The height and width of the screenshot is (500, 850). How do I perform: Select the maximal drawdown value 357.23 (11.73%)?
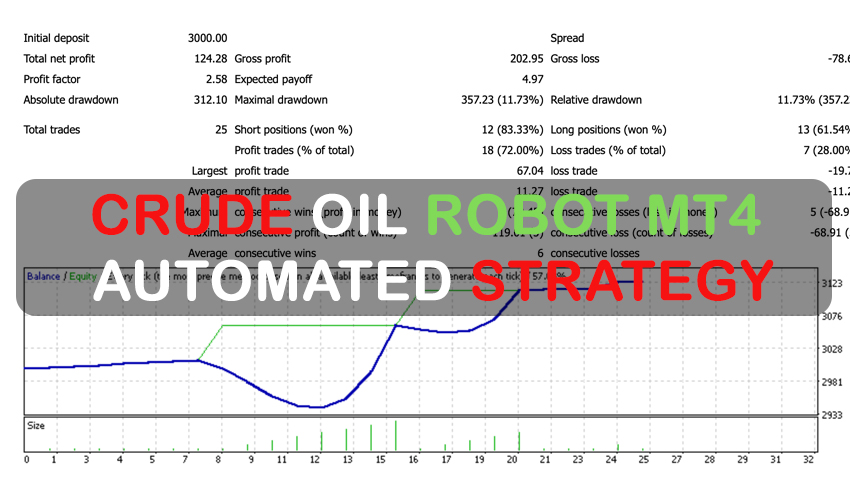[x=502, y=100]
